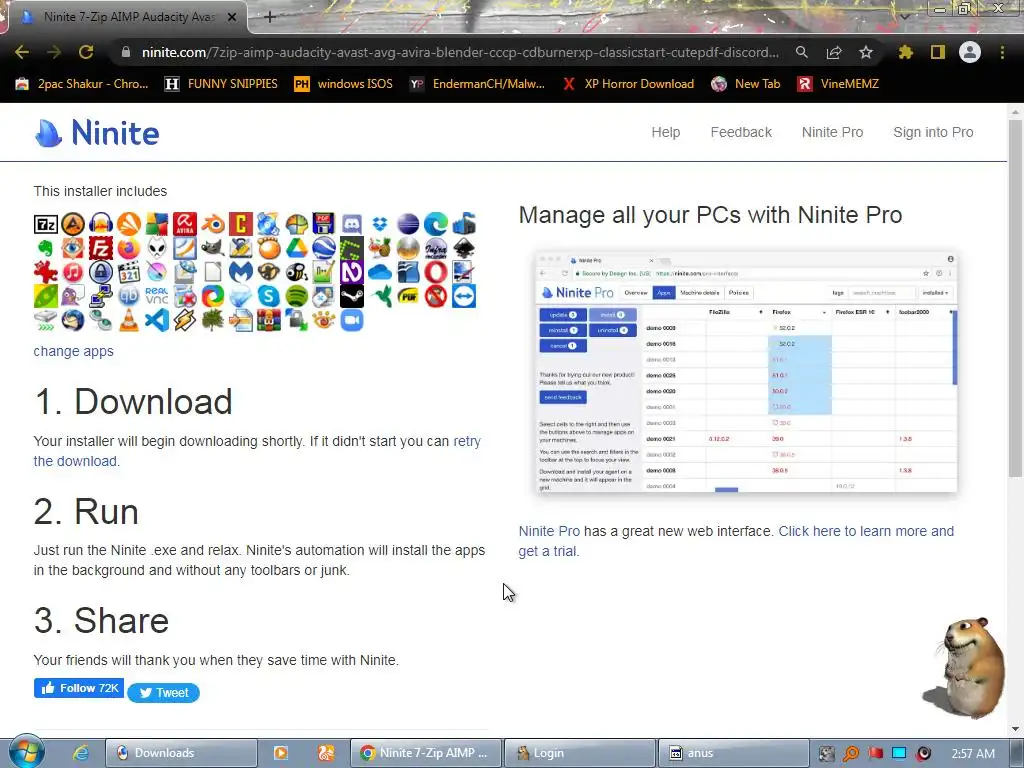Click the Discord app icon
The width and height of the screenshot is (1024, 768).
352,224
